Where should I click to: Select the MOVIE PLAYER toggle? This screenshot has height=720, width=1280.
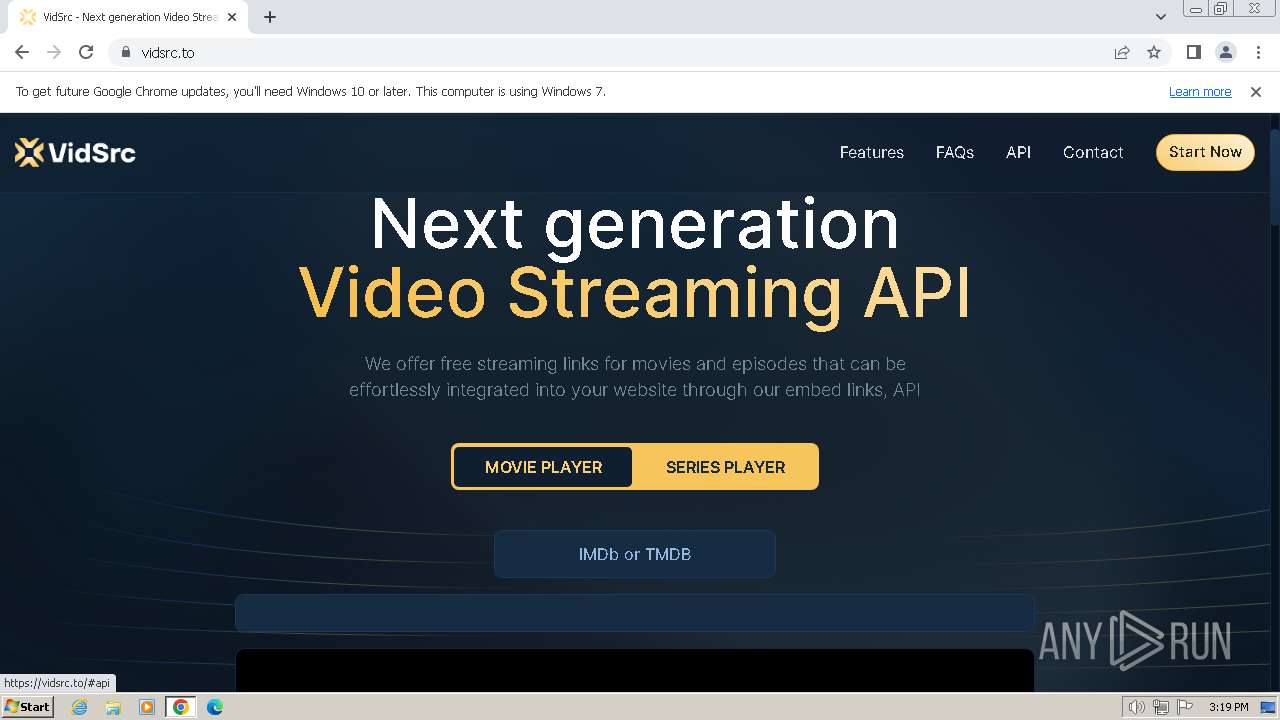pyautogui.click(x=543, y=467)
